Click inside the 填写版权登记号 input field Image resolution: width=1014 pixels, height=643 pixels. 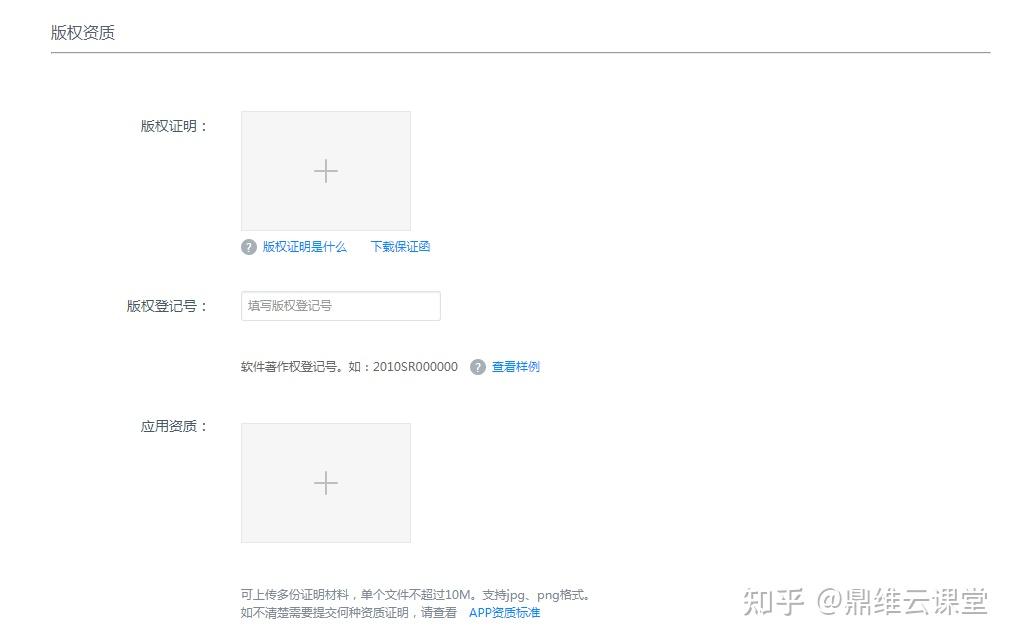(340, 305)
